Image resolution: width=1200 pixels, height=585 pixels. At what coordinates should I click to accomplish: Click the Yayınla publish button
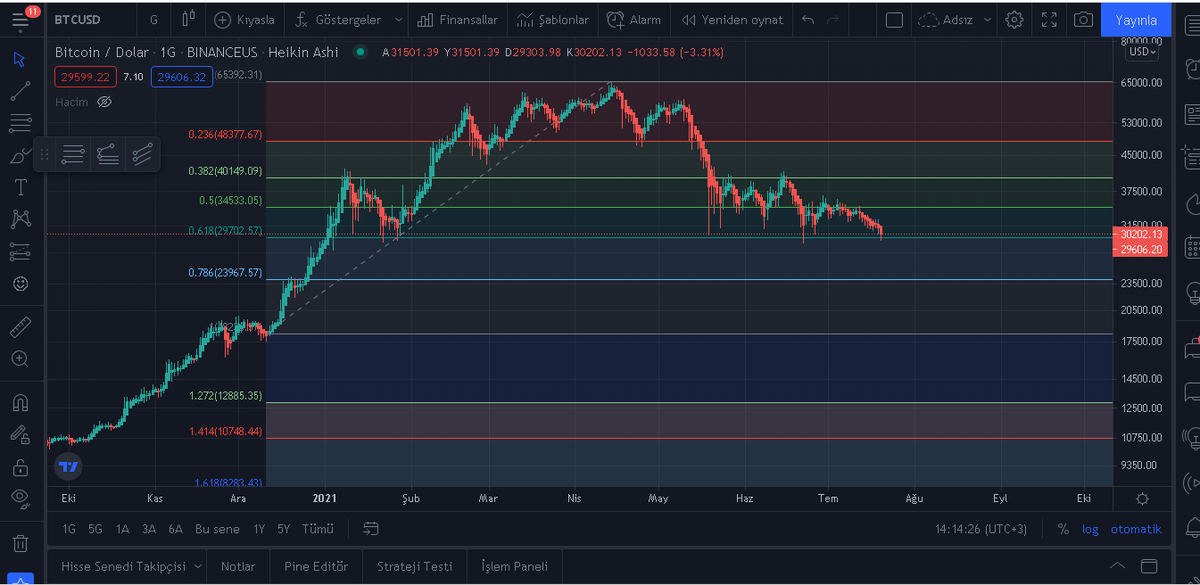click(x=1136, y=19)
